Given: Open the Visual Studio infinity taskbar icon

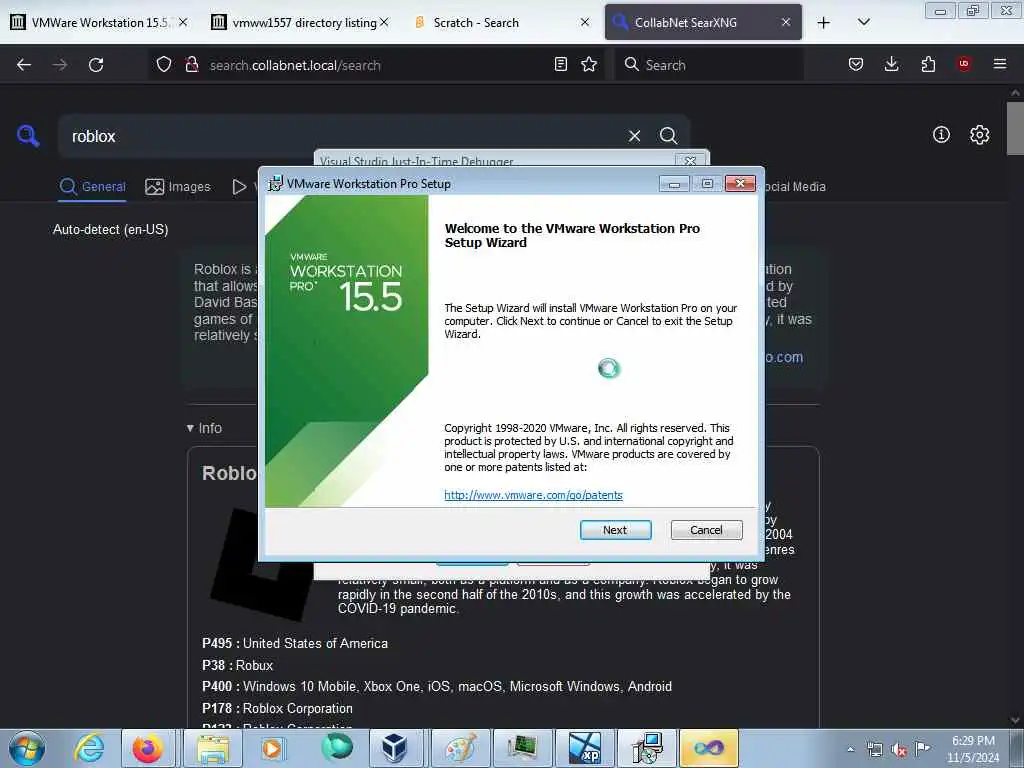Looking at the screenshot, I should pyautogui.click(x=709, y=748).
